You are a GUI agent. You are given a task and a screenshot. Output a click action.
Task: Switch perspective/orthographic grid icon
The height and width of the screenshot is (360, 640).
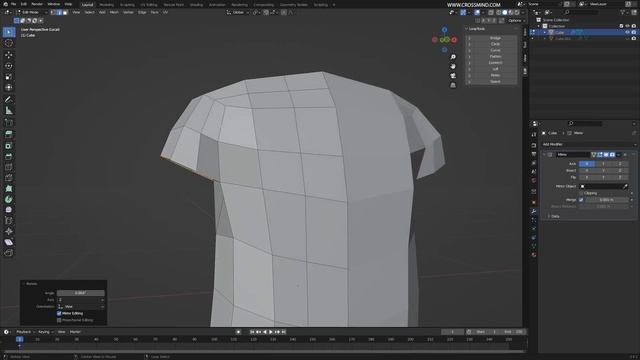[453, 85]
